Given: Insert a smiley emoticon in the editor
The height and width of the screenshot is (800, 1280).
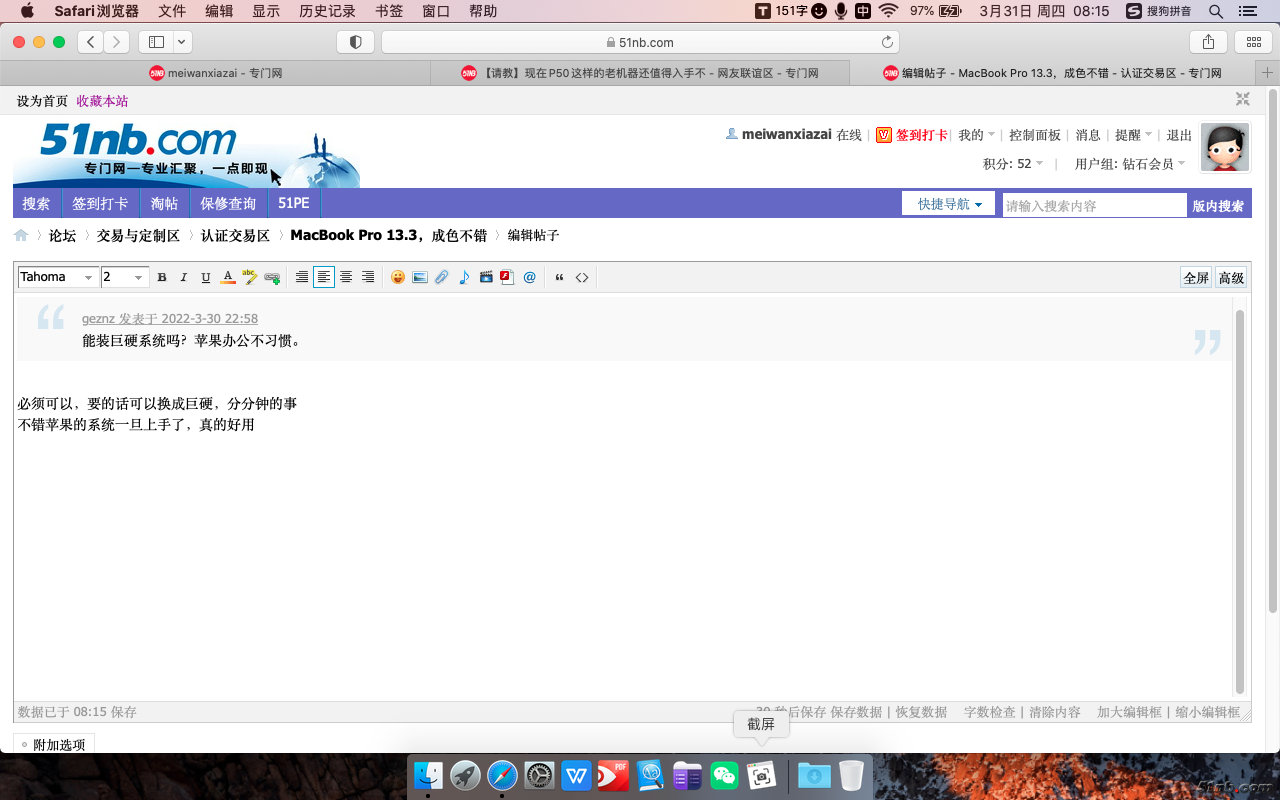Looking at the screenshot, I should click(x=398, y=277).
